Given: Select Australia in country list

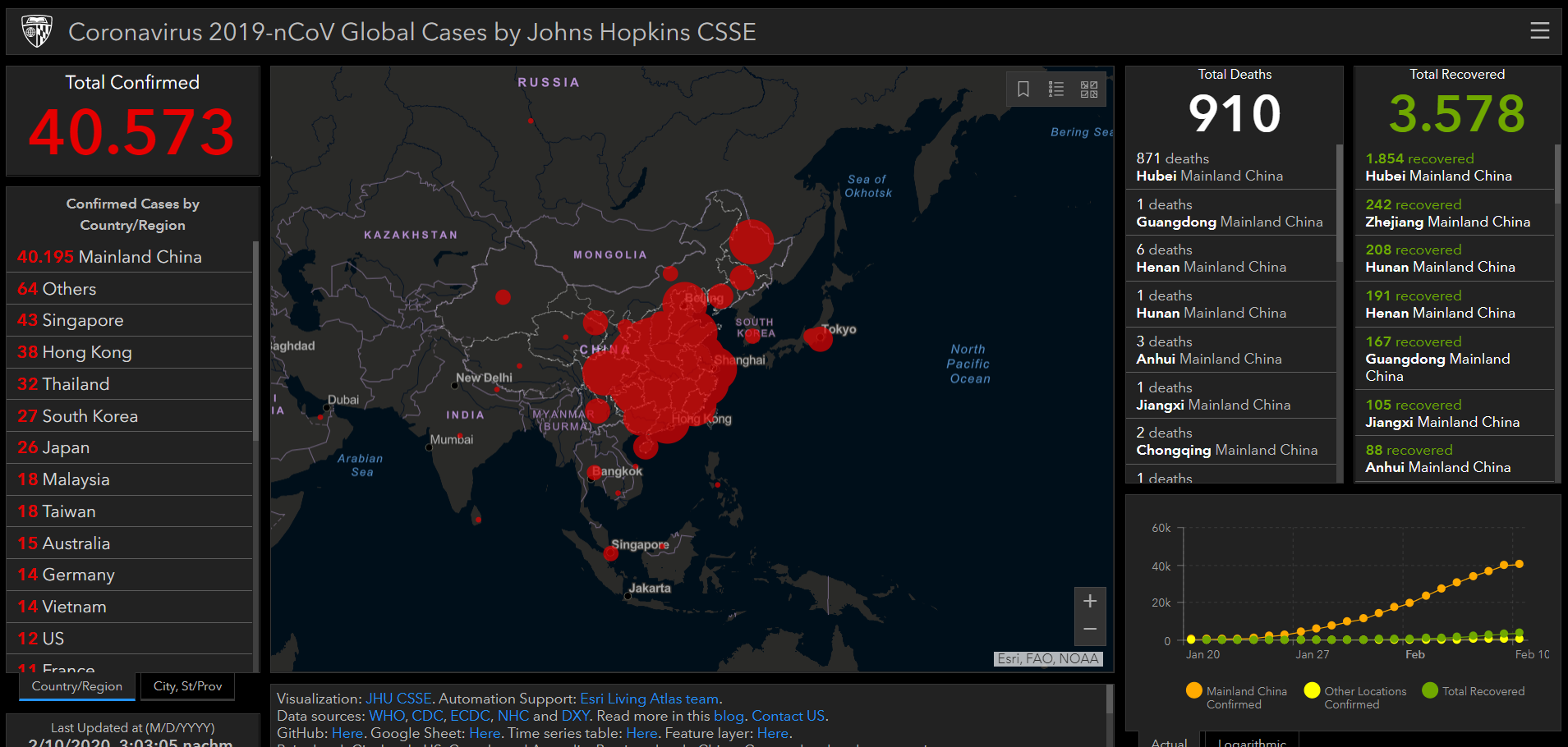Looking at the screenshot, I should pos(130,543).
